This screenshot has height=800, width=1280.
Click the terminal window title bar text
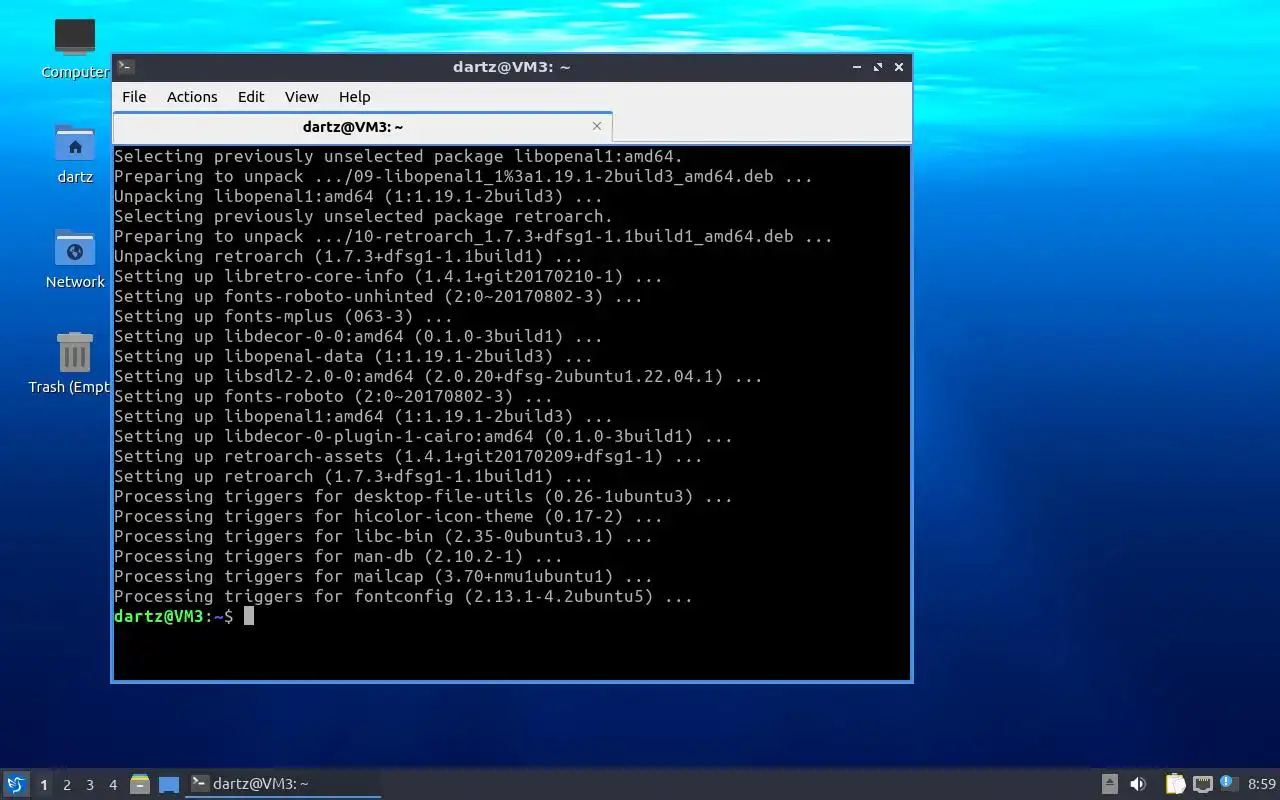click(x=511, y=67)
